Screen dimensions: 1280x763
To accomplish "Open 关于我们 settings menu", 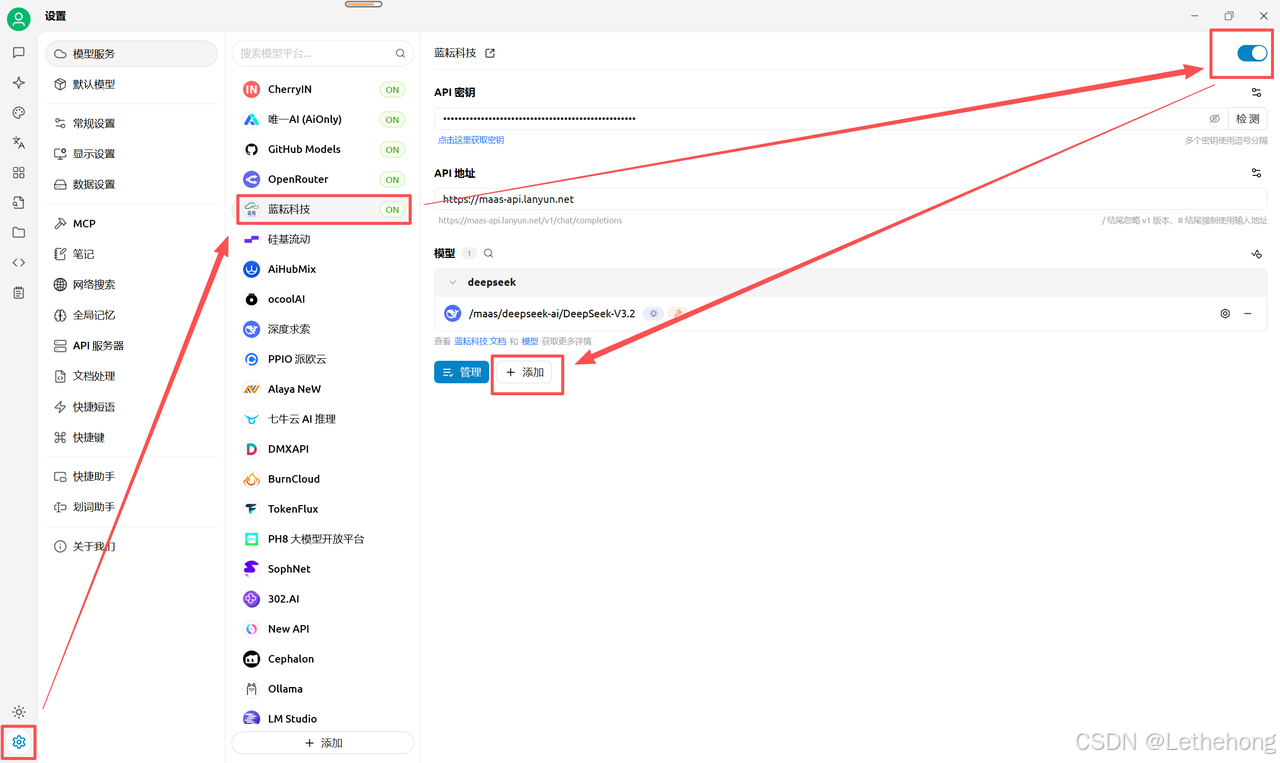I will tap(131, 547).
